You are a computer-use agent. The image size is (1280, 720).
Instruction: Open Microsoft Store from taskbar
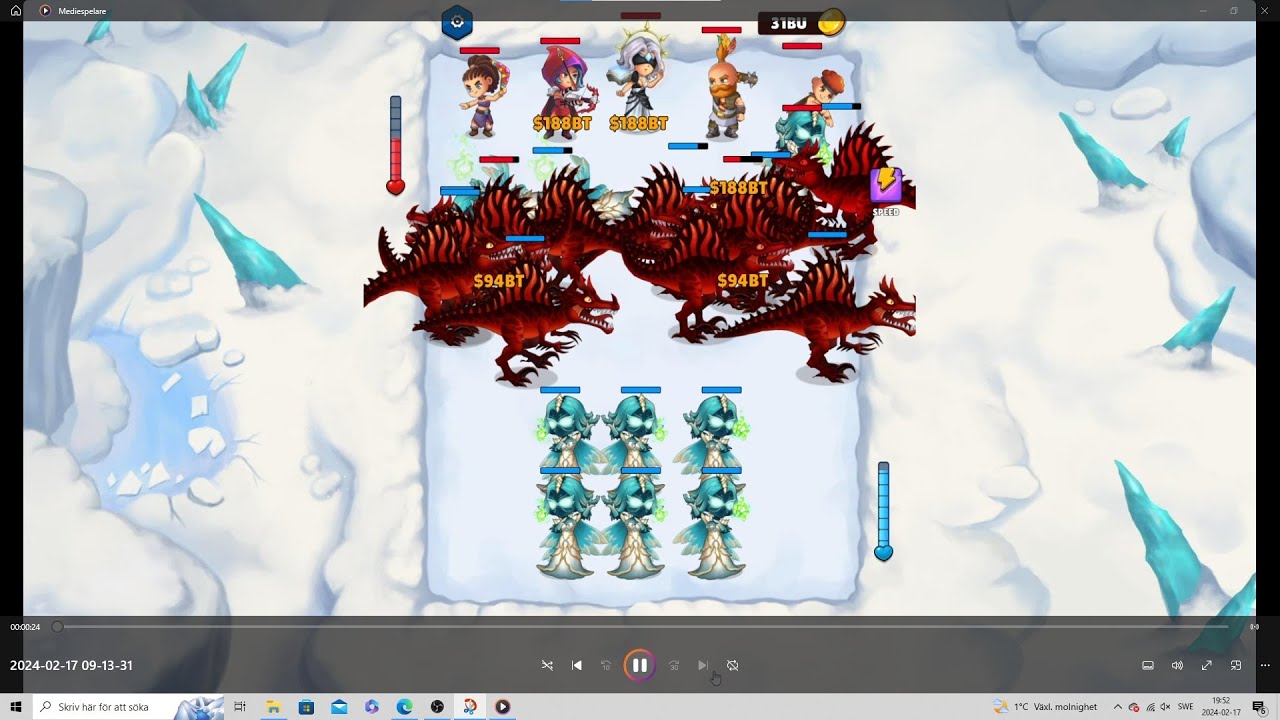[x=306, y=707]
